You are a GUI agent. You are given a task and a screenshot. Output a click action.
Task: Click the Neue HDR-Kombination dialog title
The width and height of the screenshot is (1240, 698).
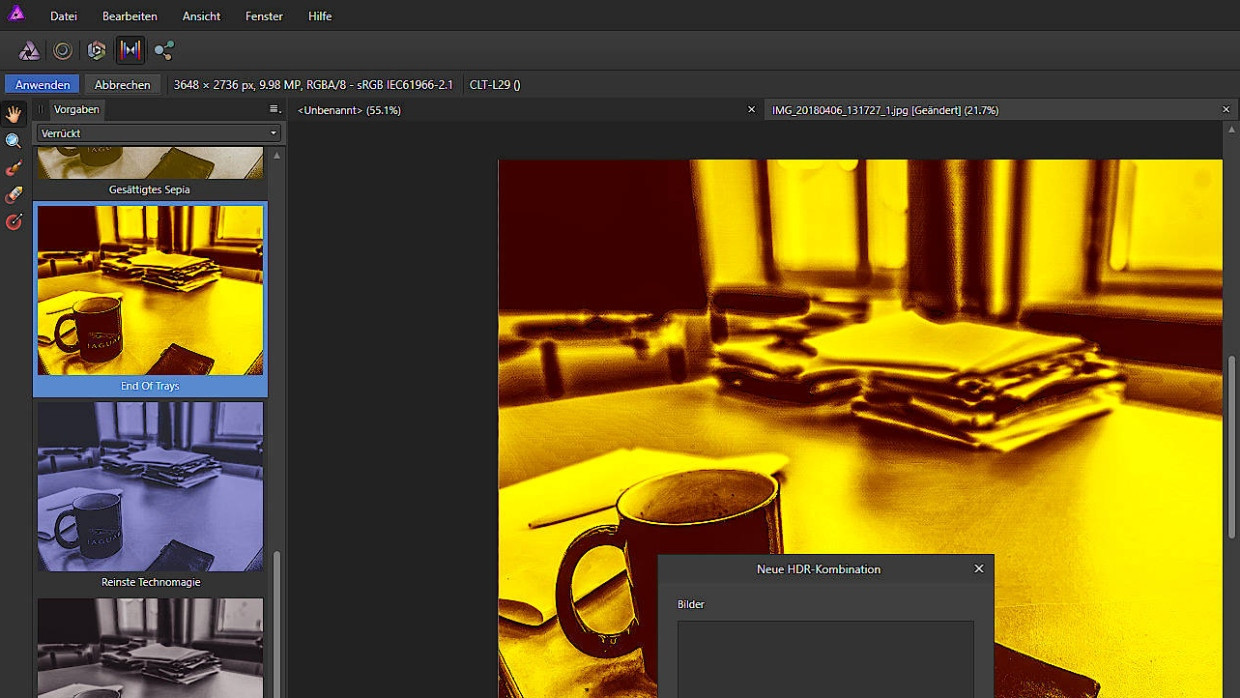818,569
